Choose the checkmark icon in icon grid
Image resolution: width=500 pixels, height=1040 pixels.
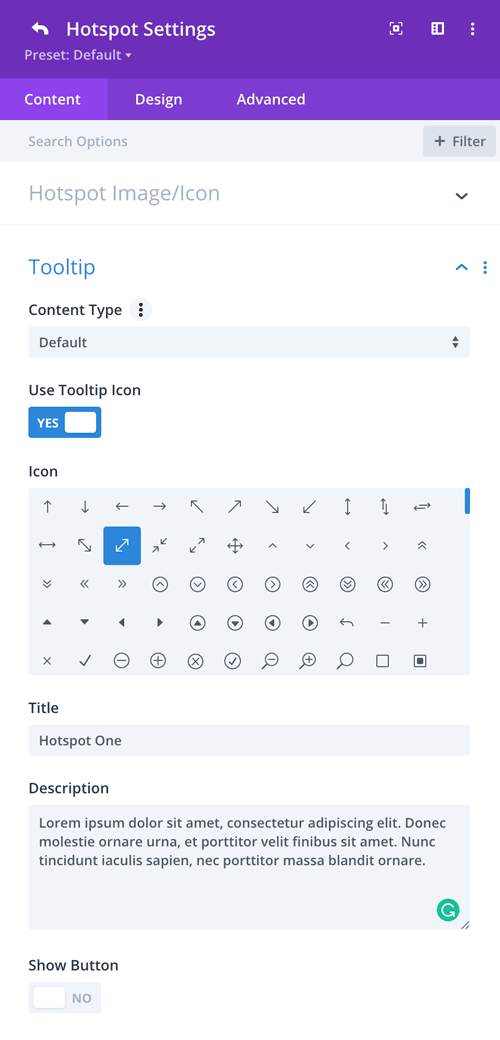[84, 661]
